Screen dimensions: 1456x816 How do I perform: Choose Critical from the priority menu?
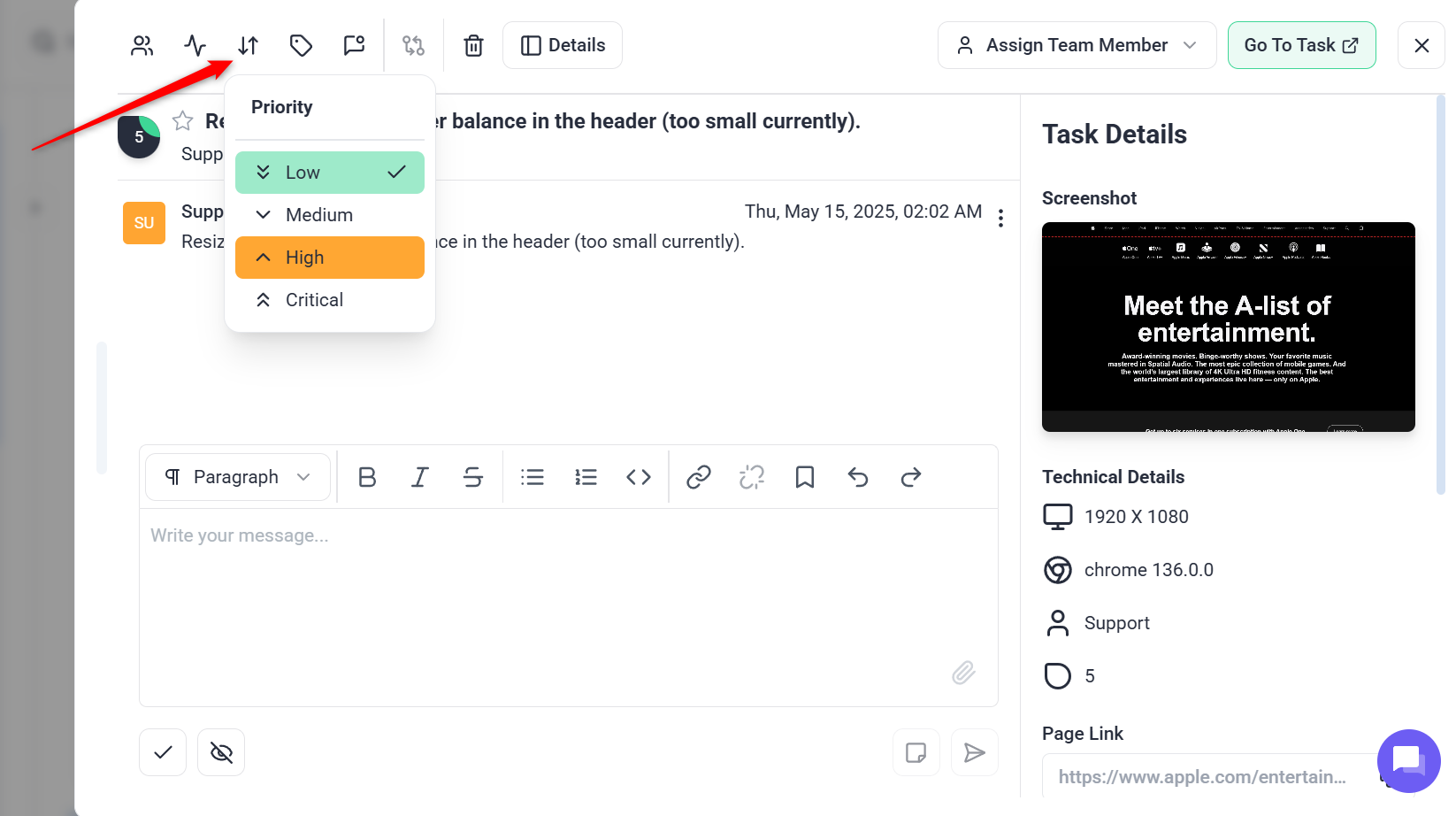[329, 300]
